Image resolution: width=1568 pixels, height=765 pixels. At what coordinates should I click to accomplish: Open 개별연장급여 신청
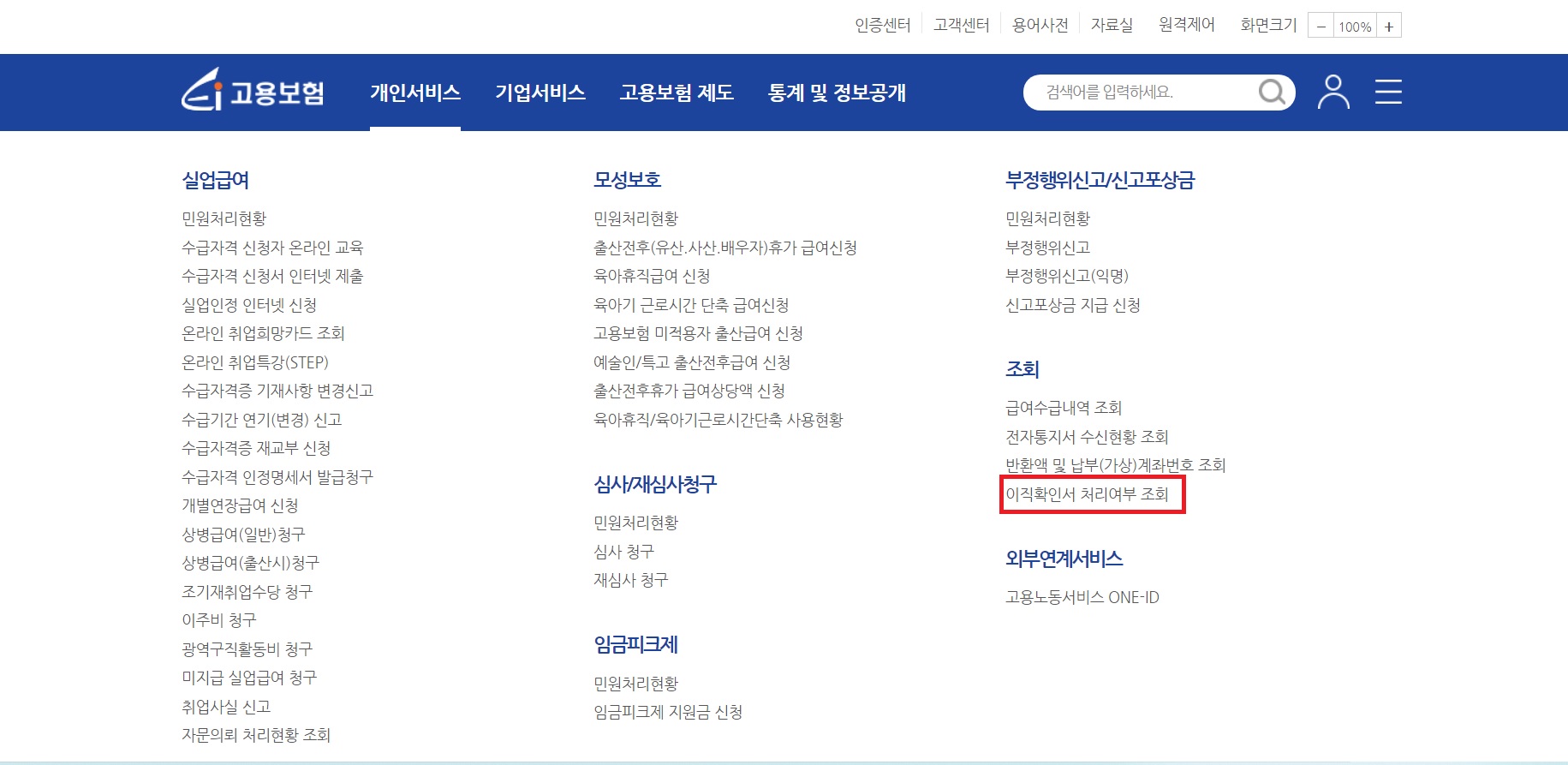click(240, 505)
